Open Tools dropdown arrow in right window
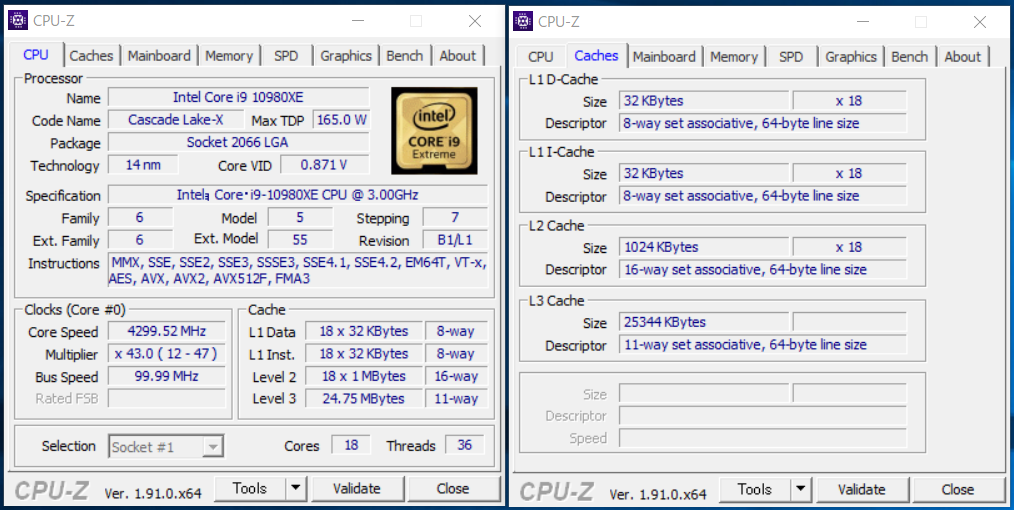 pos(801,489)
